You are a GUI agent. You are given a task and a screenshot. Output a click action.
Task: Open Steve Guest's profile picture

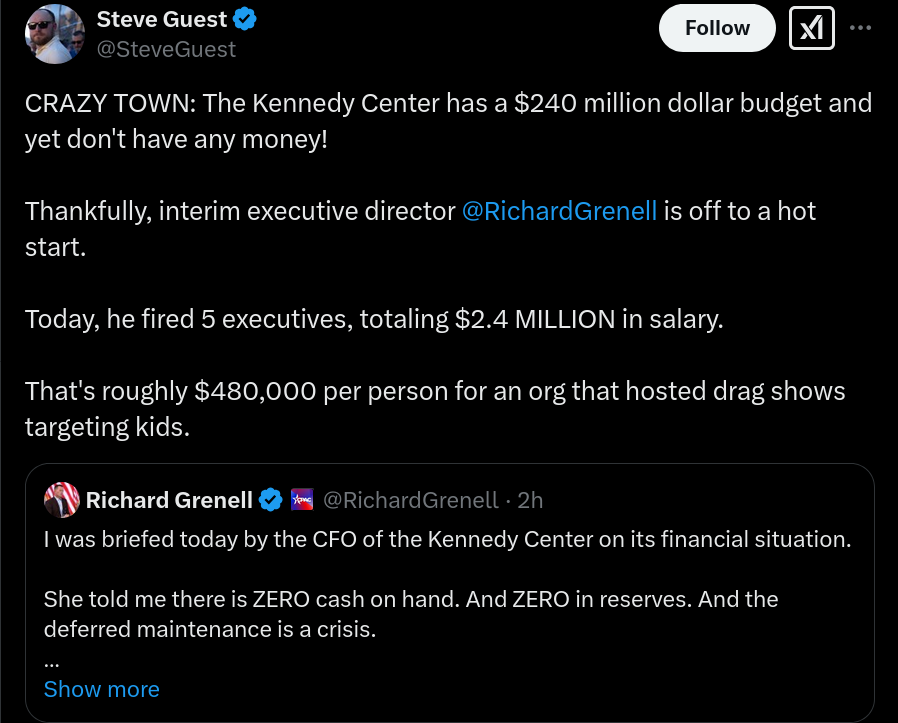(x=55, y=34)
